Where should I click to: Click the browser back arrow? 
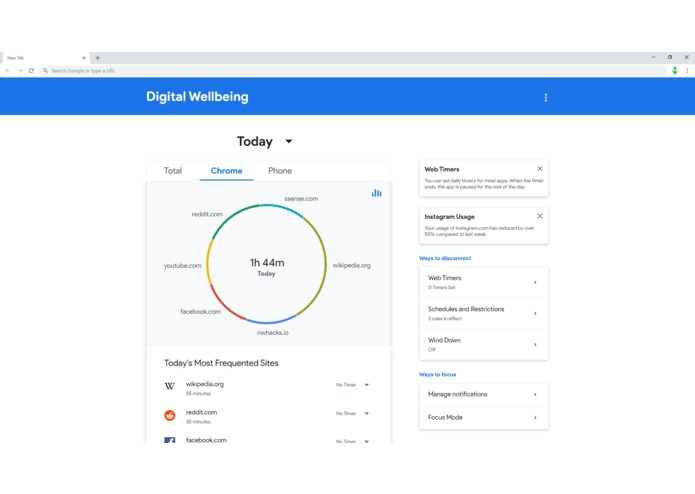coord(8,70)
